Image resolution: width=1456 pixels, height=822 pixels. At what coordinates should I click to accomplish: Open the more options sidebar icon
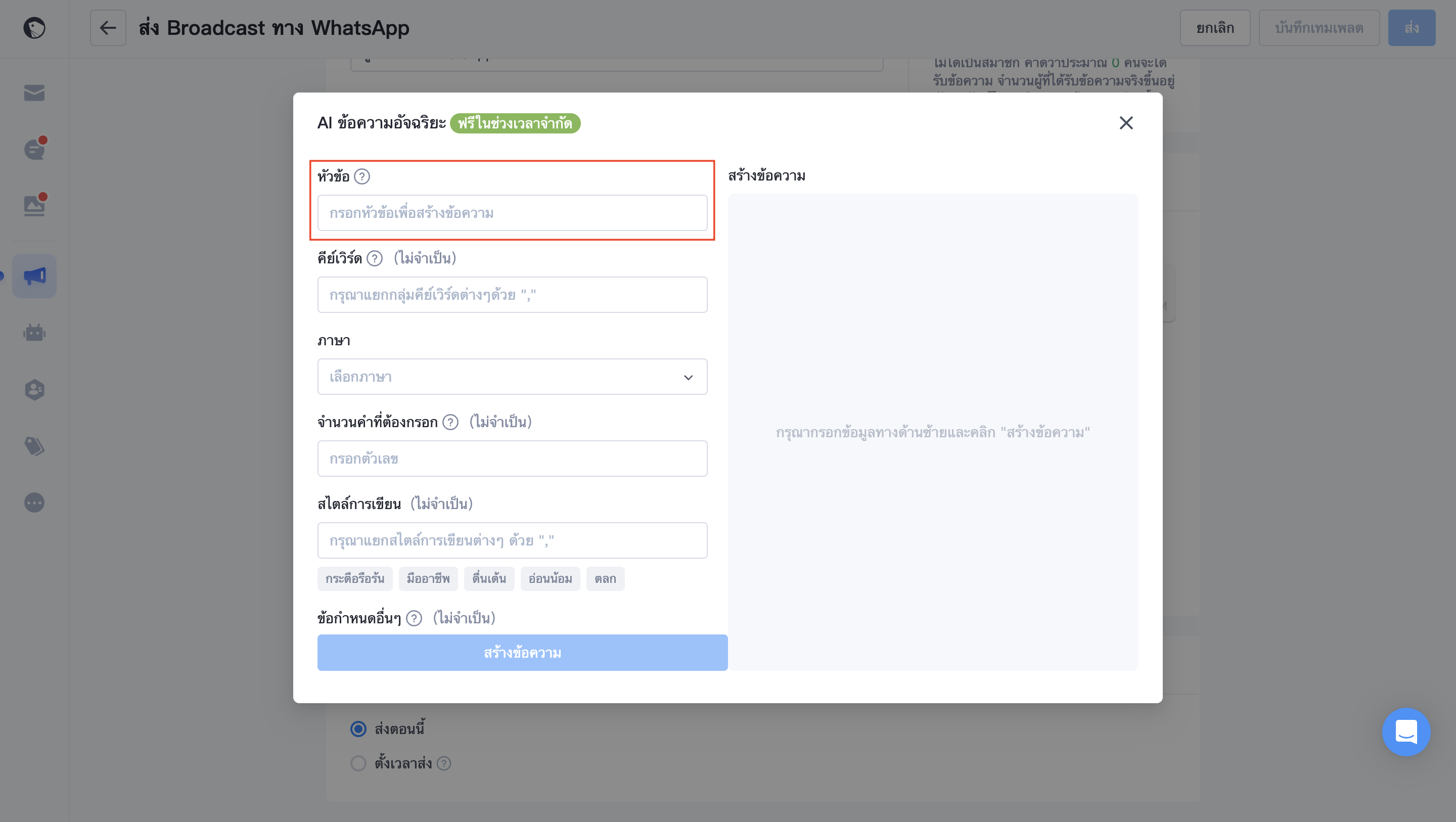click(x=34, y=503)
